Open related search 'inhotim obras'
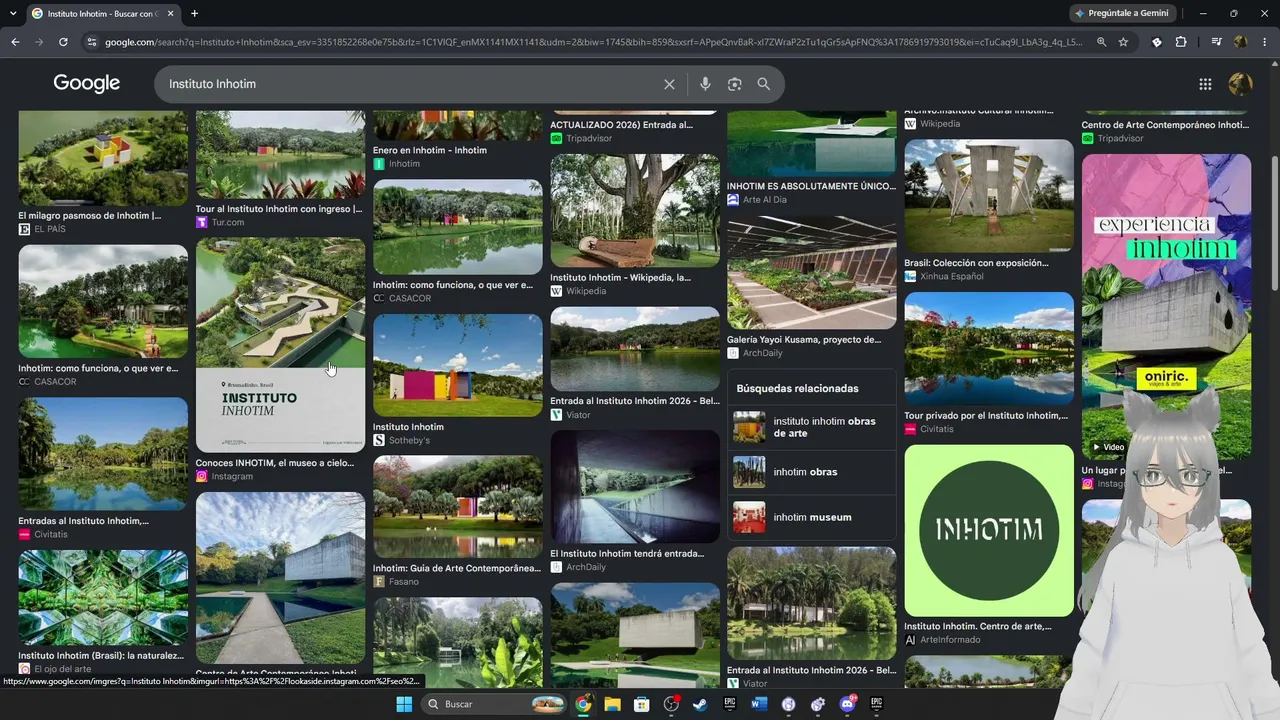The image size is (1280, 720). click(x=812, y=472)
